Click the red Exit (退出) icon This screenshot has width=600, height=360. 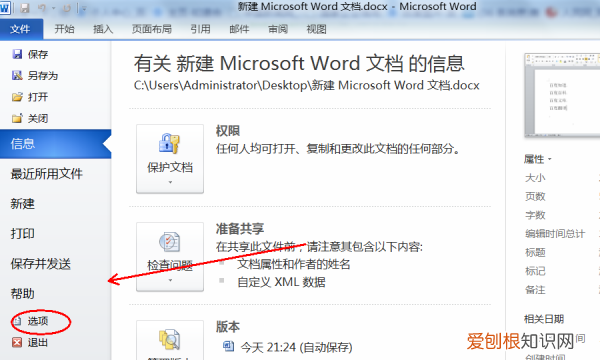click(x=17, y=342)
